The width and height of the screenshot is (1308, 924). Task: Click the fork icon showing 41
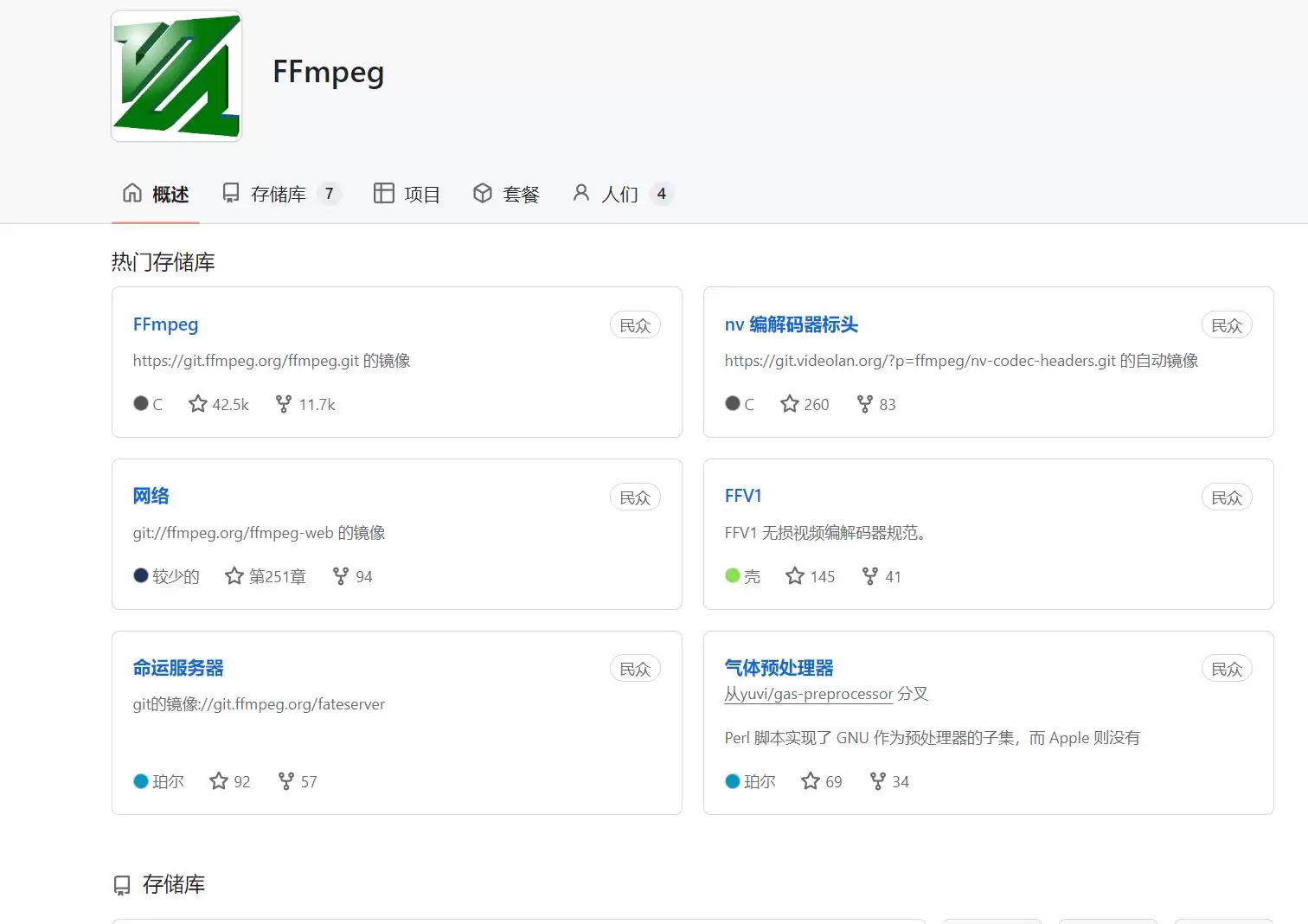point(870,576)
